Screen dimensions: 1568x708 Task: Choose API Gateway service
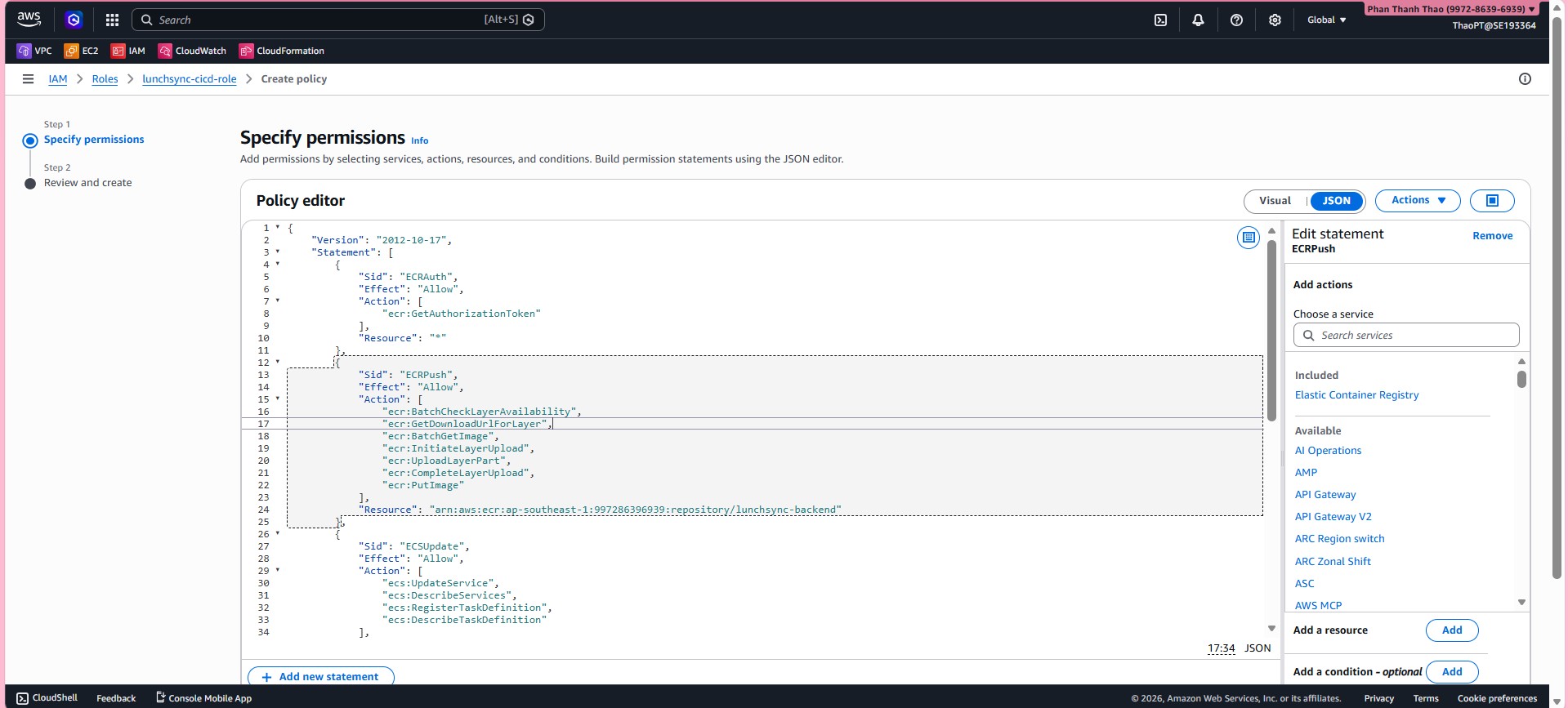(1325, 495)
